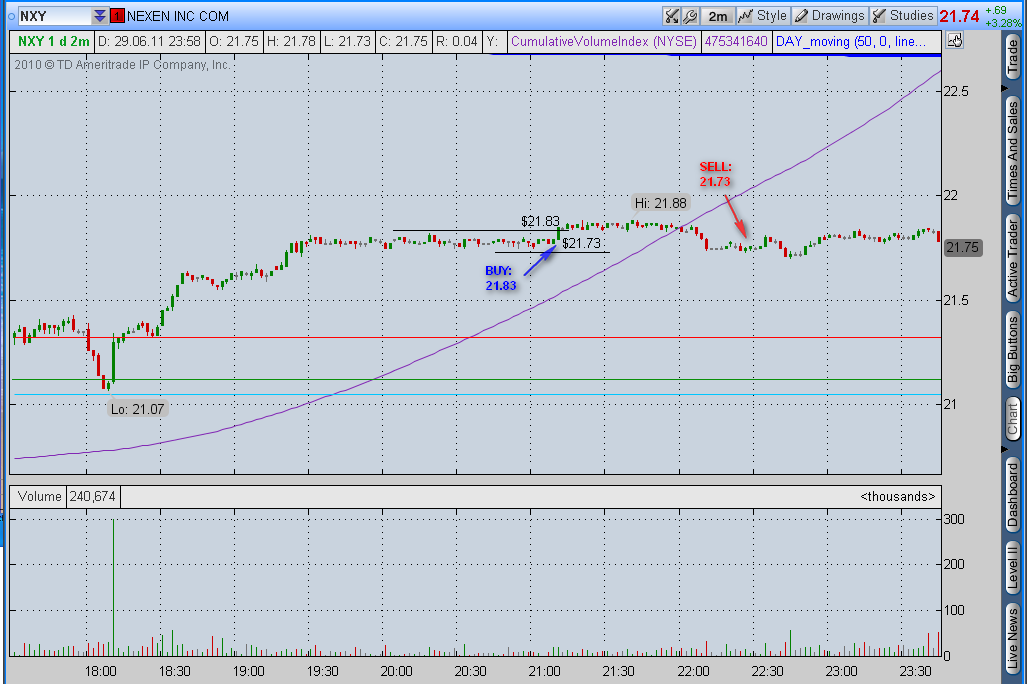
Task: Expand the NXY symbol dropdown arrow
Action: click(x=100, y=16)
